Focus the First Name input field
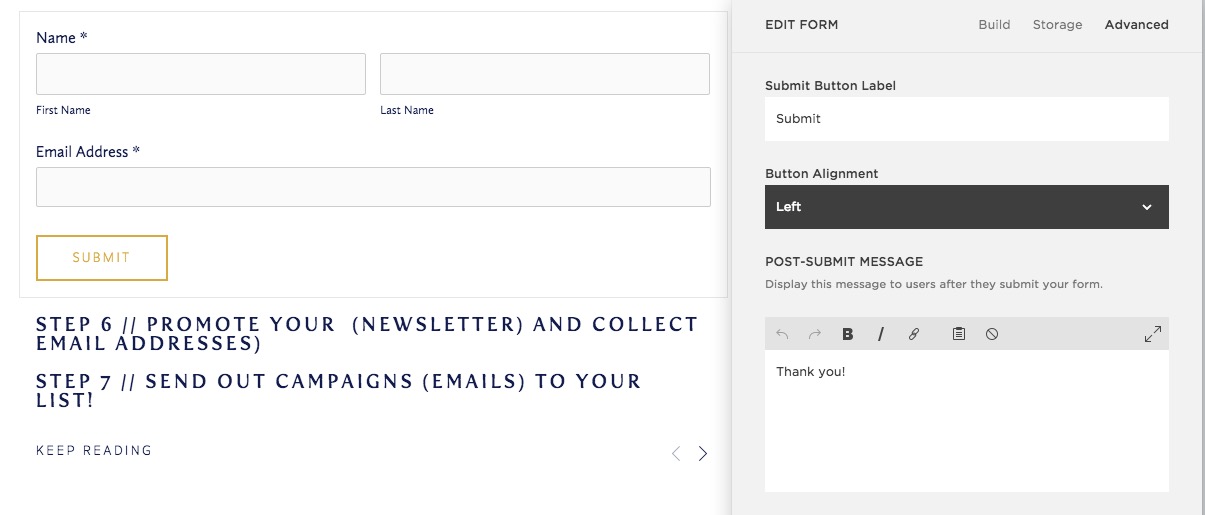Image resolution: width=1205 pixels, height=515 pixels. (201, 74)
